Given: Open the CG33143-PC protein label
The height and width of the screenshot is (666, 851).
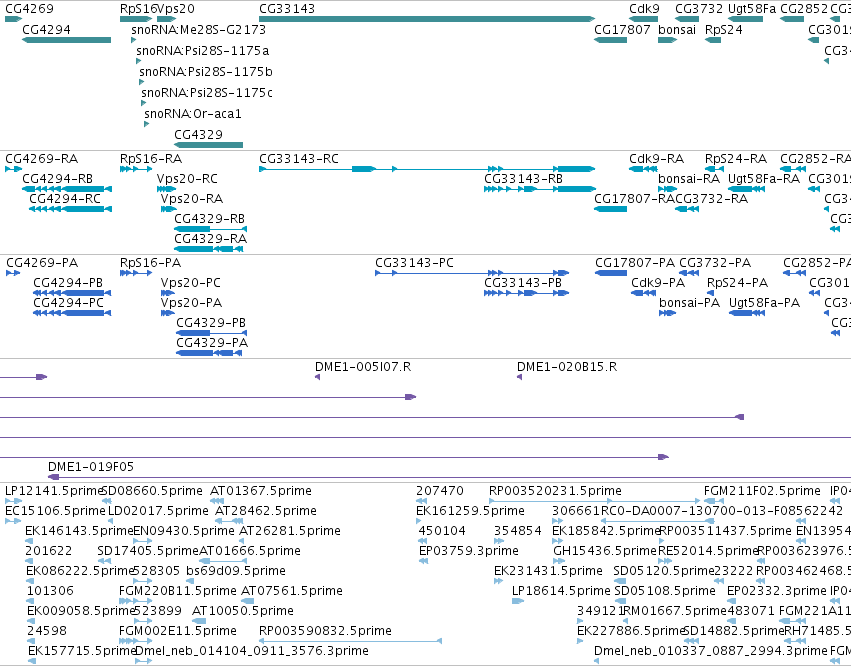Looking at the screenshot, I should pos(414,263).
